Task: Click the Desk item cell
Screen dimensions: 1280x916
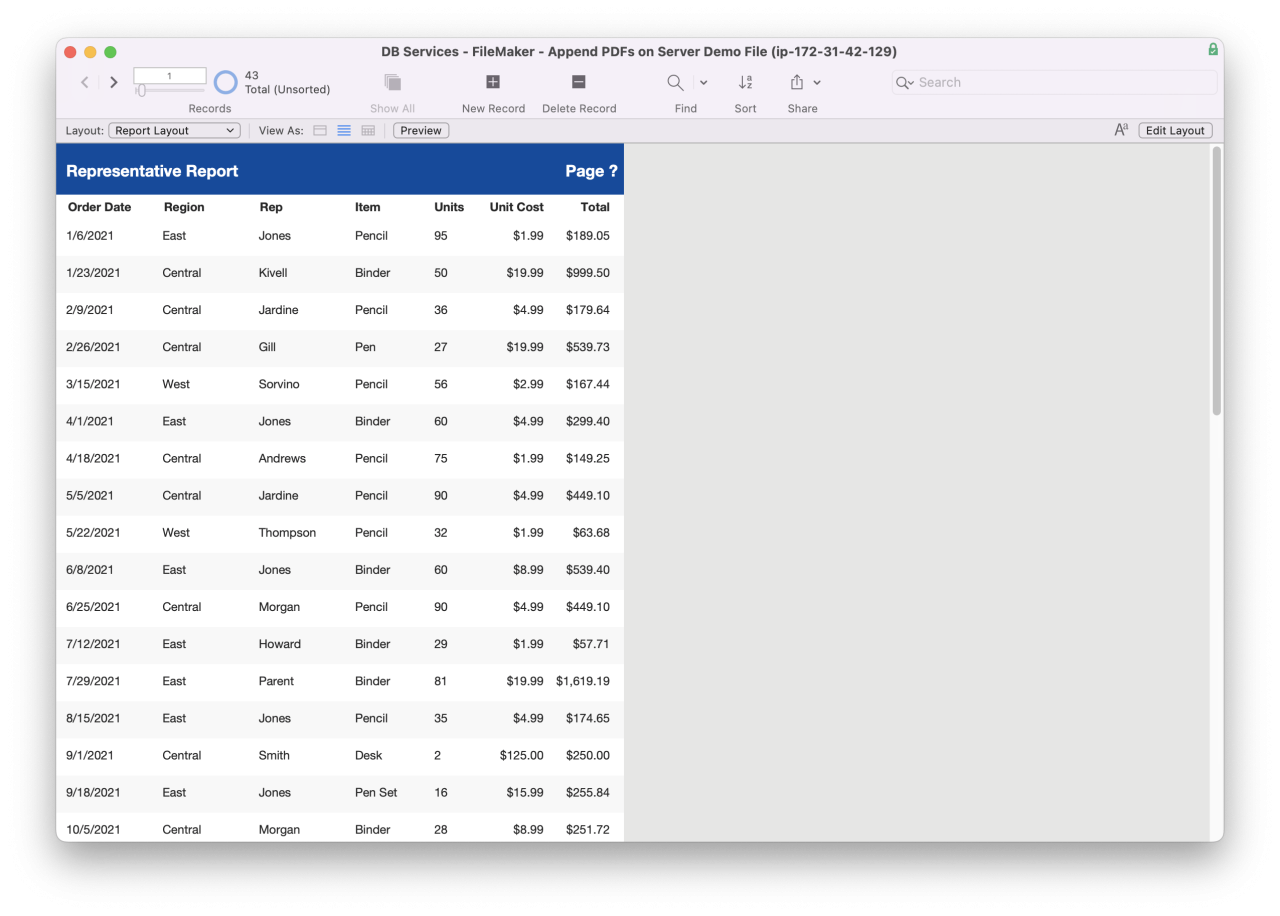Action: pos(368,755)
